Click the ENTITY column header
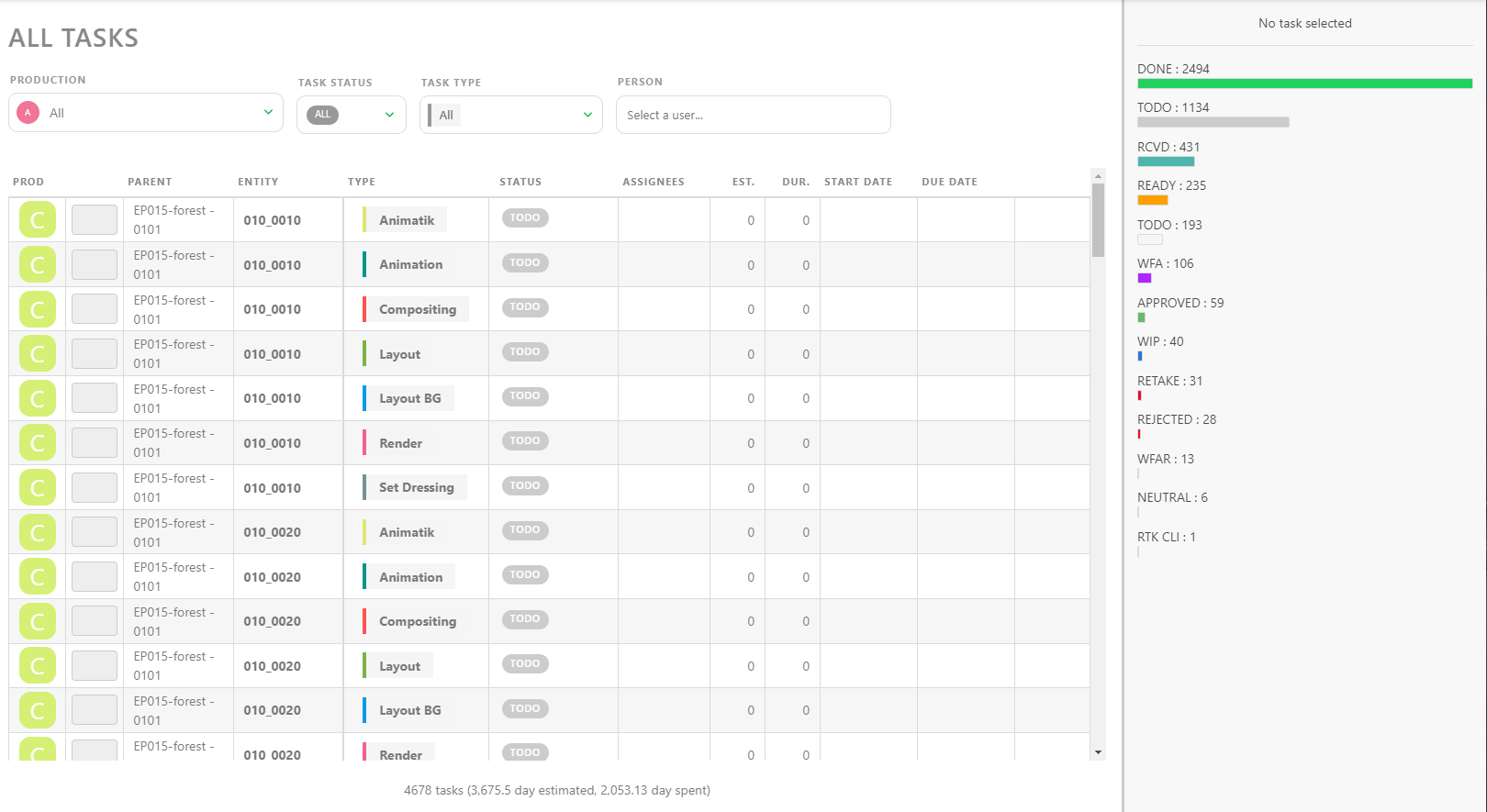 pyautogui.click(x=258, y=182)
